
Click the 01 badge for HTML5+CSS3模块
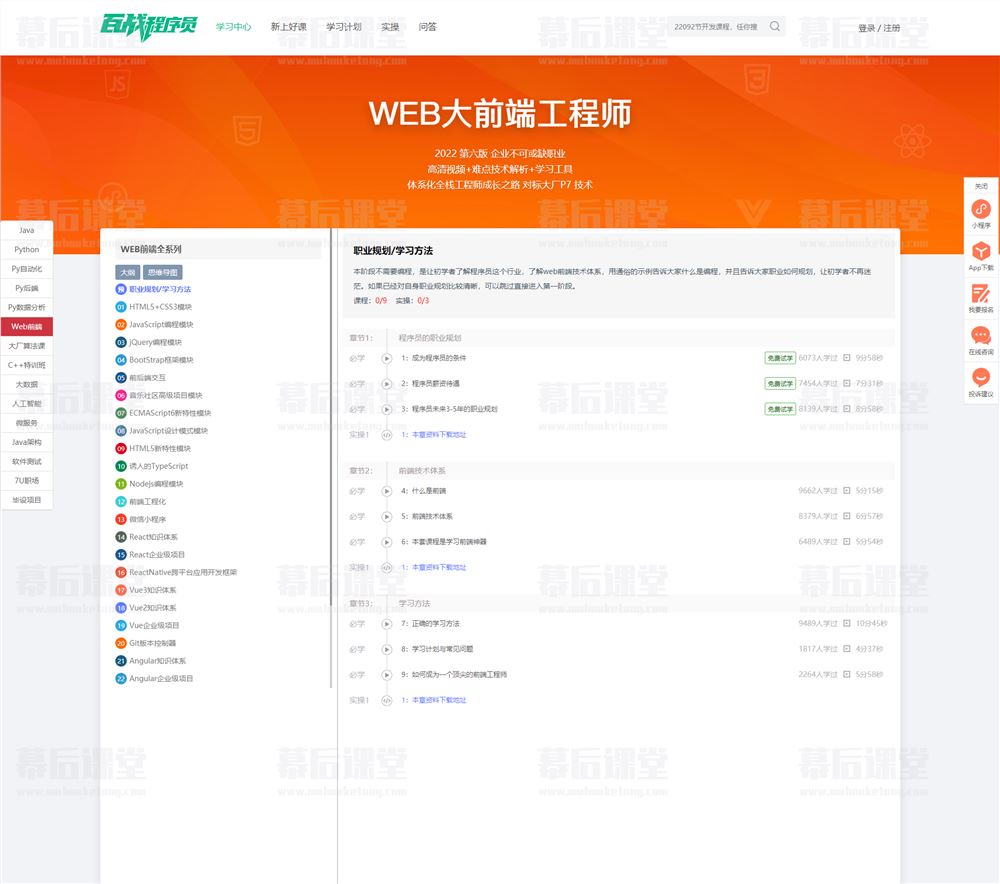coord(121,307)
